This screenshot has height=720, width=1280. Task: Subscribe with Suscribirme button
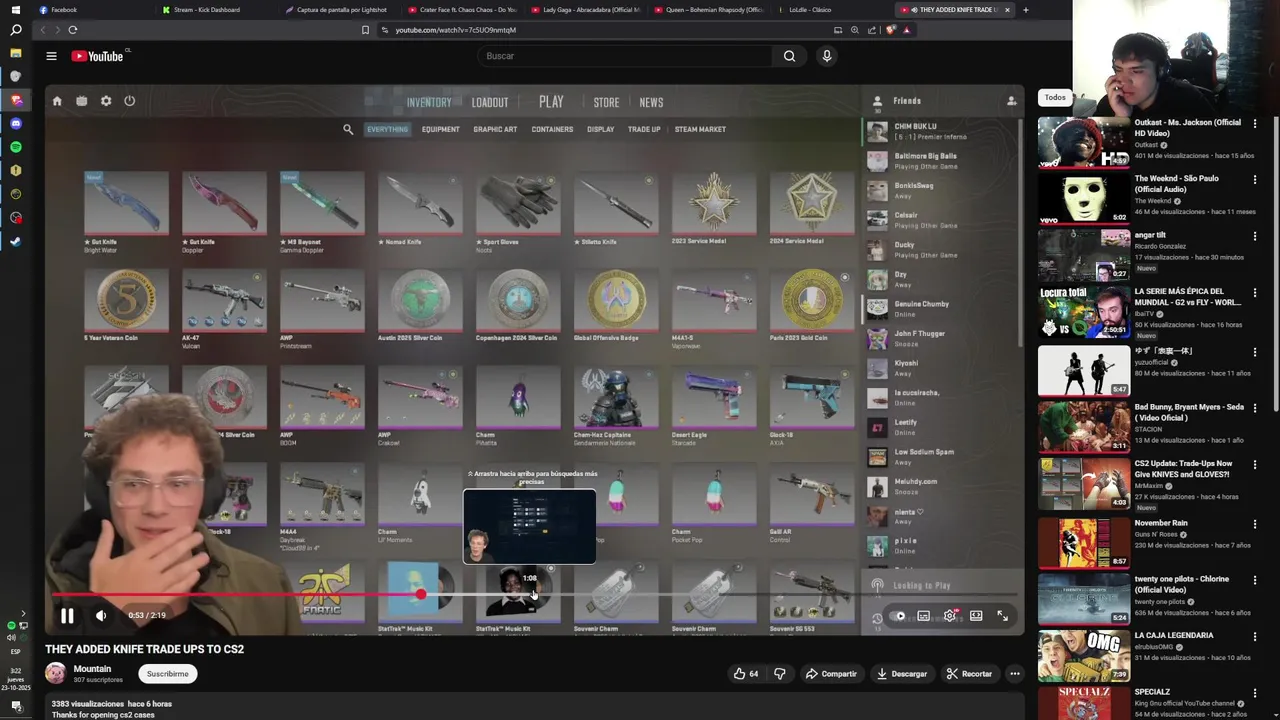pyautogui.click(x=167, y=674)
